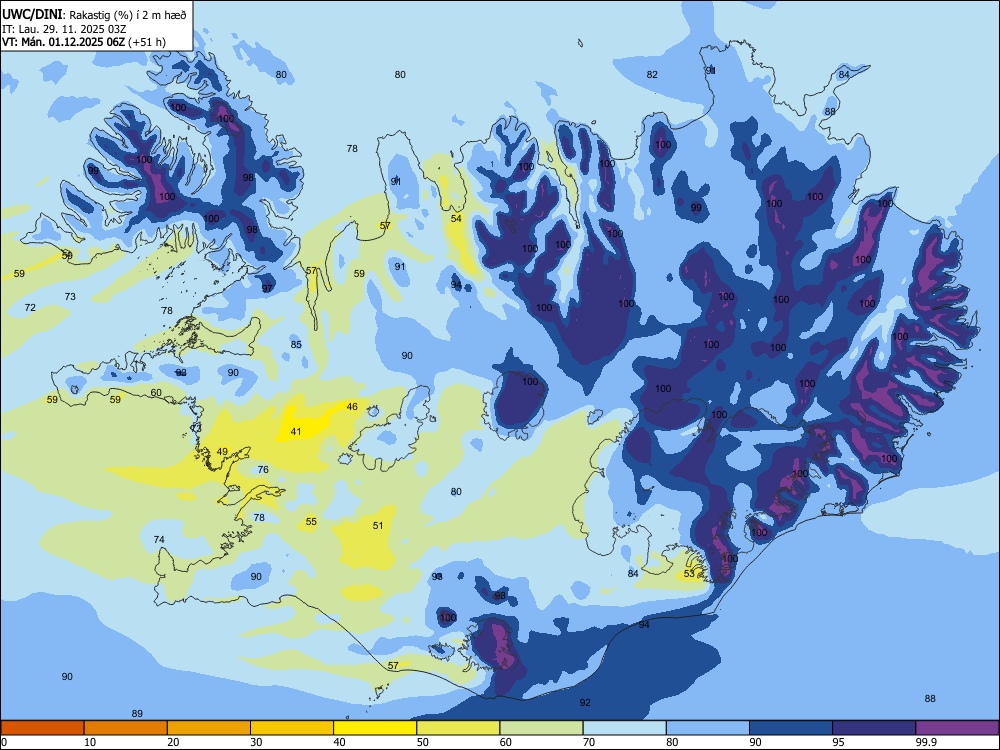Select the bright yellow 40–50 legend swatch

[x=375, y=728]
